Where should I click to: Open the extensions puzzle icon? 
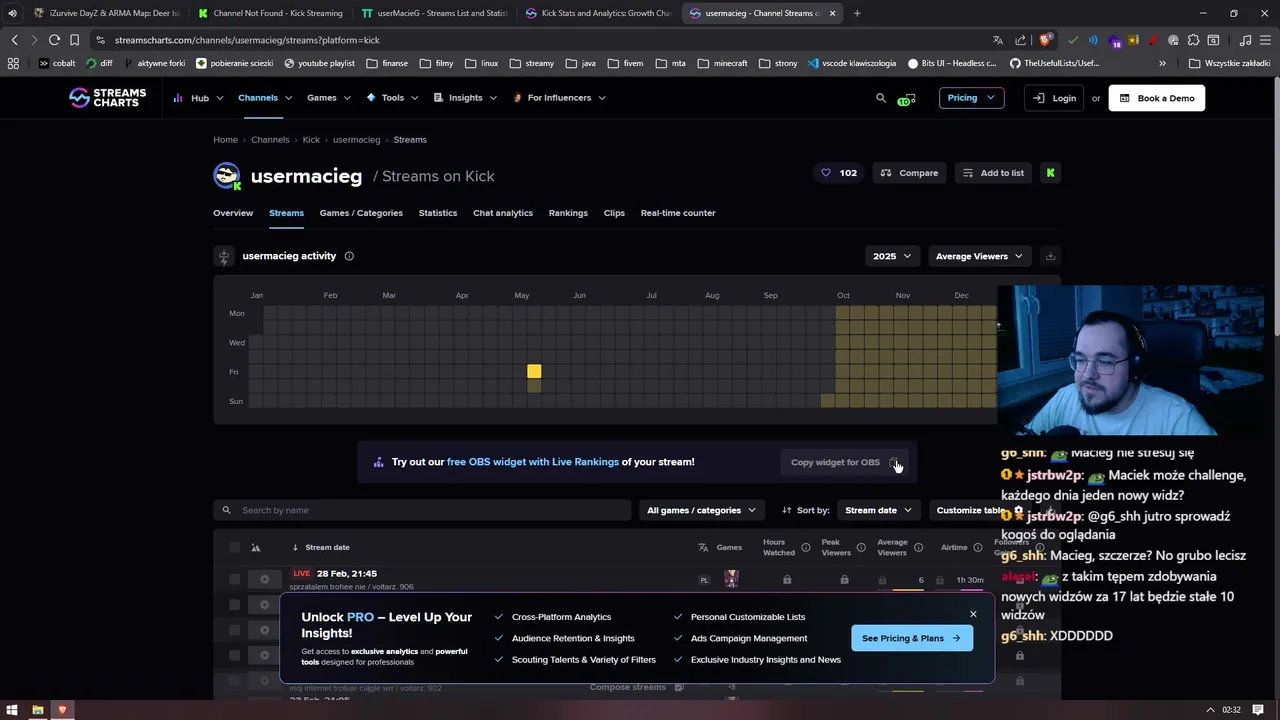(1193, 40)
